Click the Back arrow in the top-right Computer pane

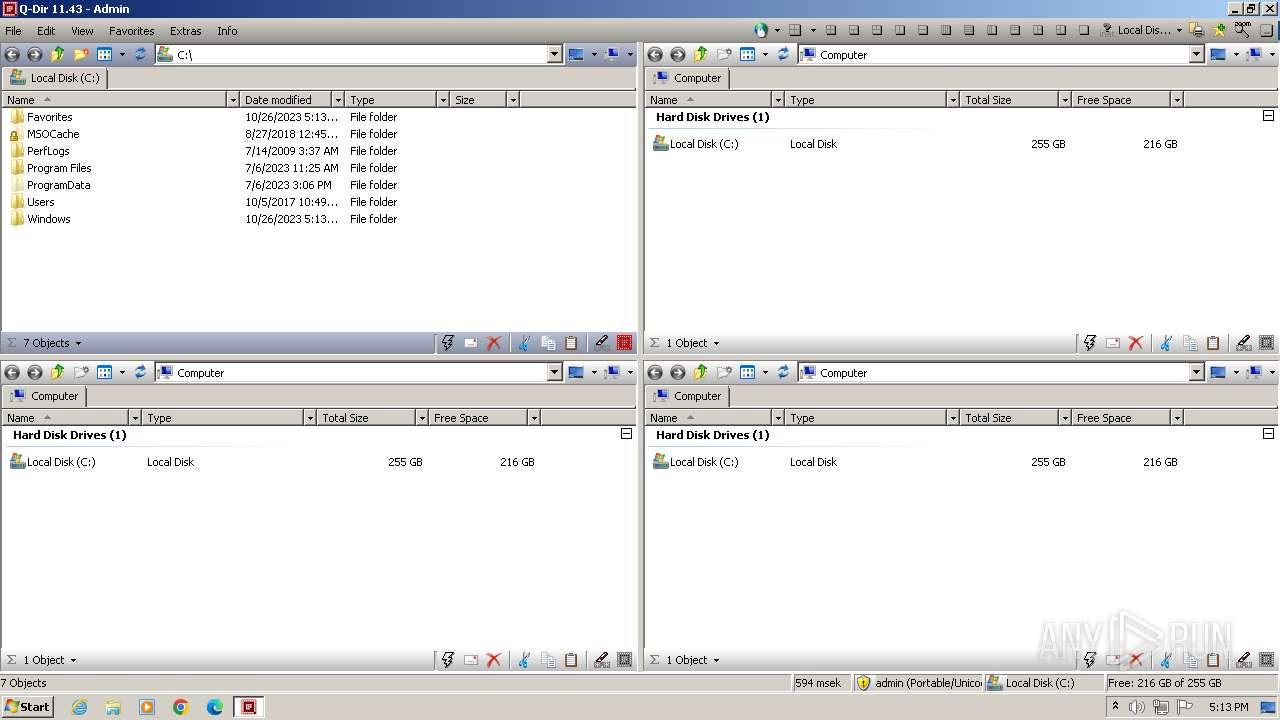point(655,55)
